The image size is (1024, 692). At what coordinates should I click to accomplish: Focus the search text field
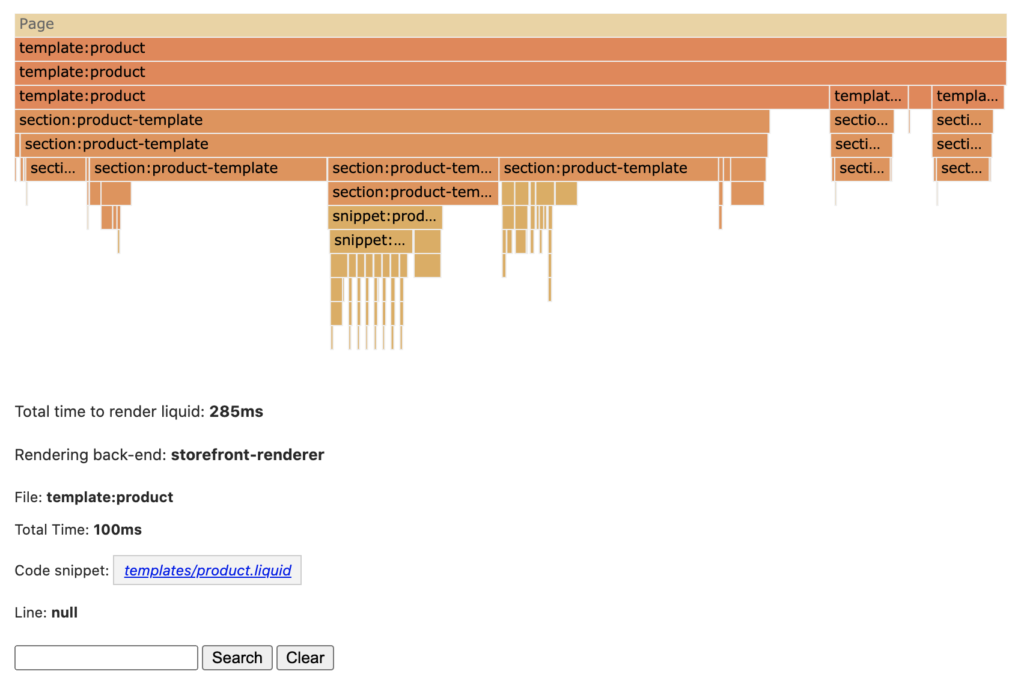point(106,658)
